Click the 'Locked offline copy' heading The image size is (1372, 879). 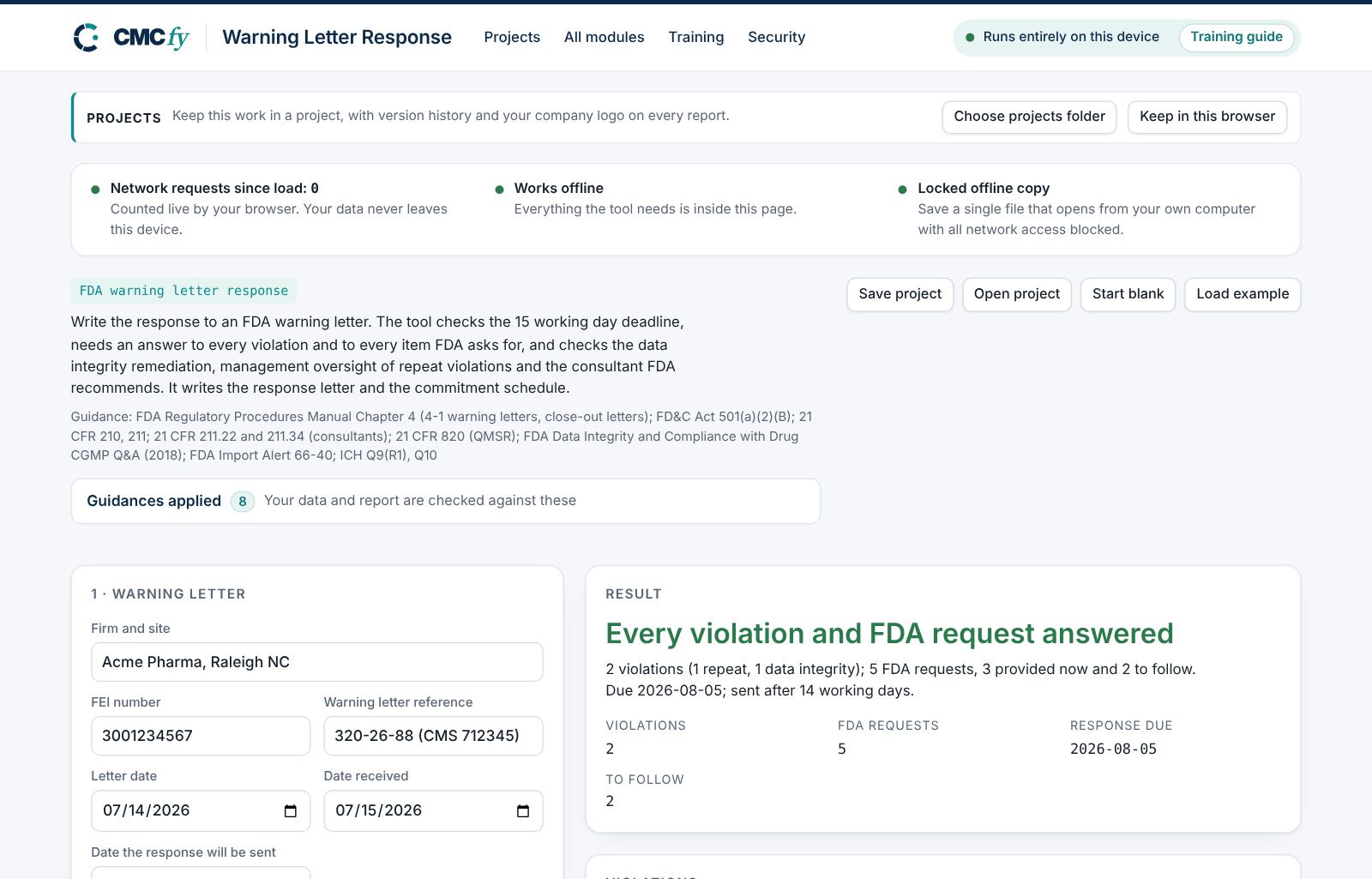984,188
